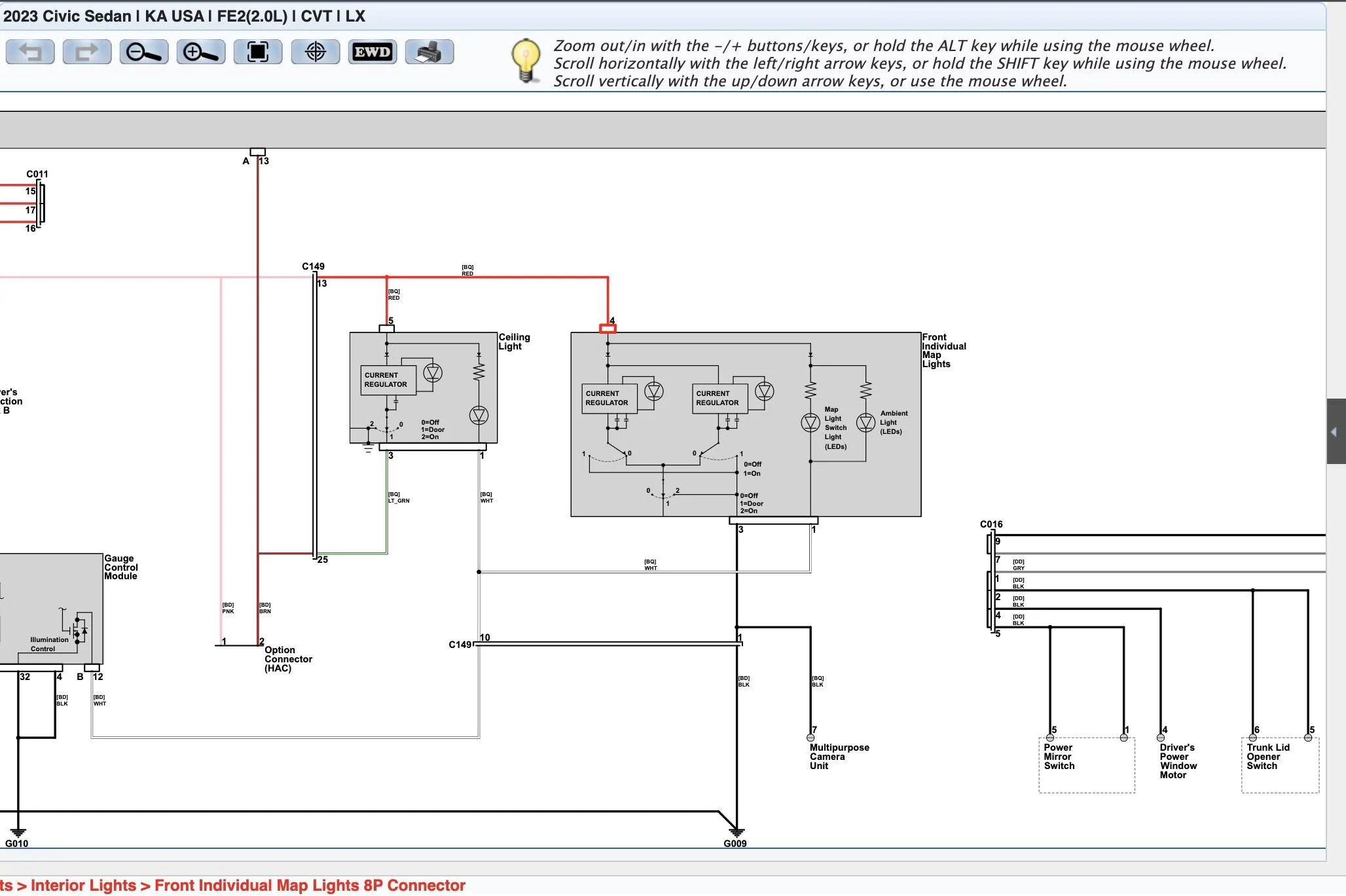Zoom out with the minus magnifier

[143, 52]
